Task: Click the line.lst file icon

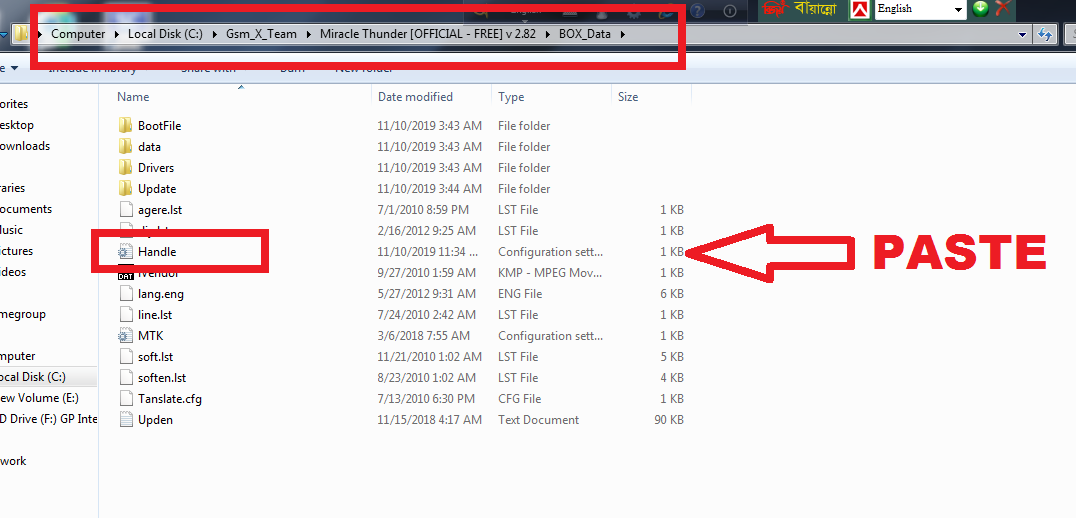Action: [x=125, y=315]
